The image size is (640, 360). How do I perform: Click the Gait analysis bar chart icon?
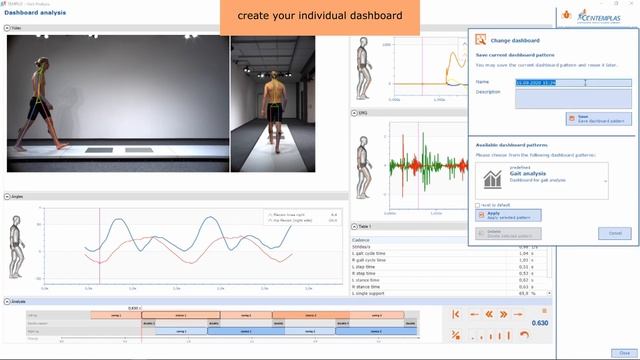click(x=492, y=180)
